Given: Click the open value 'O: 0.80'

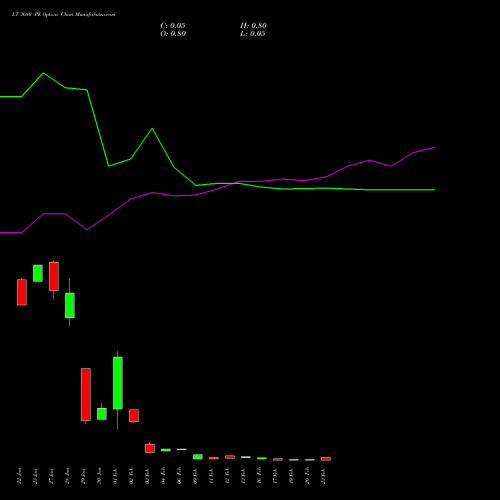Looking at the screenshot, I should 173,34.
